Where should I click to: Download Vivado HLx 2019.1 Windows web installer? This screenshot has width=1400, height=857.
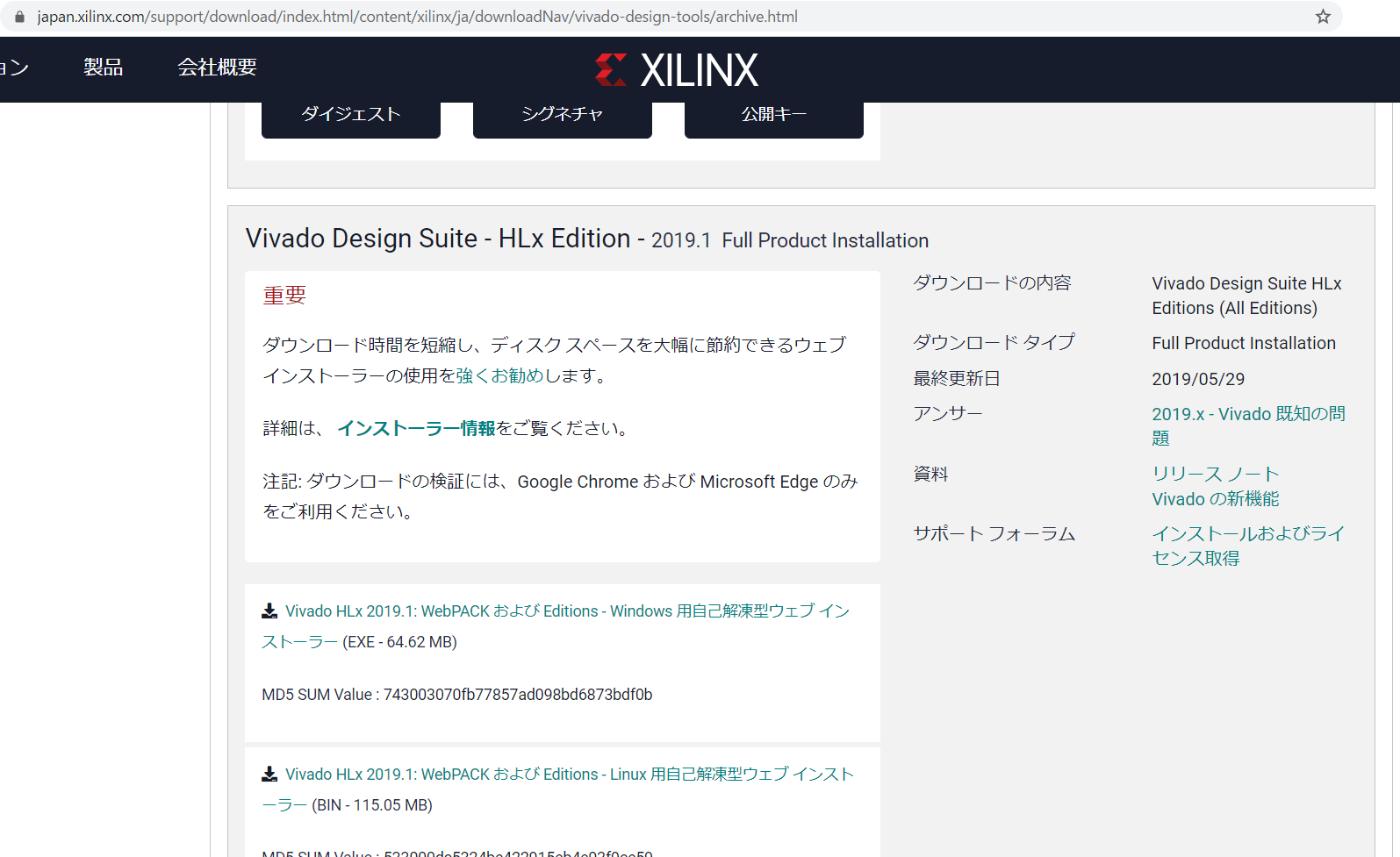click(556, 626)
